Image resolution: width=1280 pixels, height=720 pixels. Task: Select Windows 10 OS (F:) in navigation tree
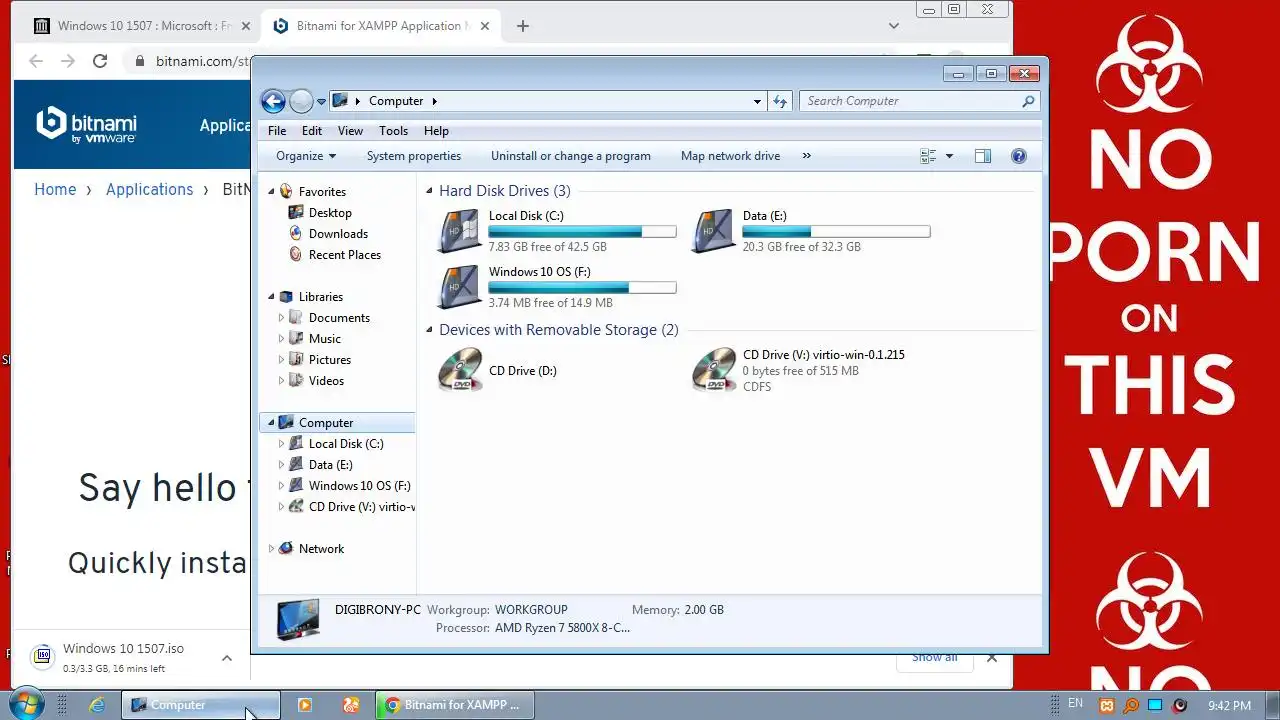pos(359,486)
